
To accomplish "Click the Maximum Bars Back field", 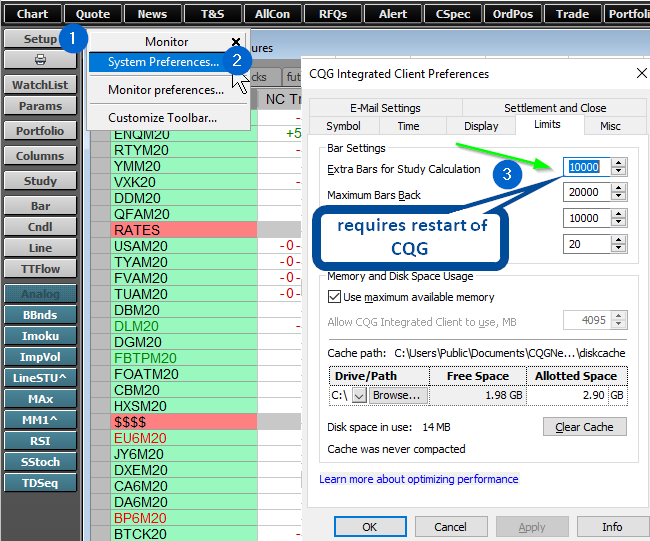I will pos(587,192).
